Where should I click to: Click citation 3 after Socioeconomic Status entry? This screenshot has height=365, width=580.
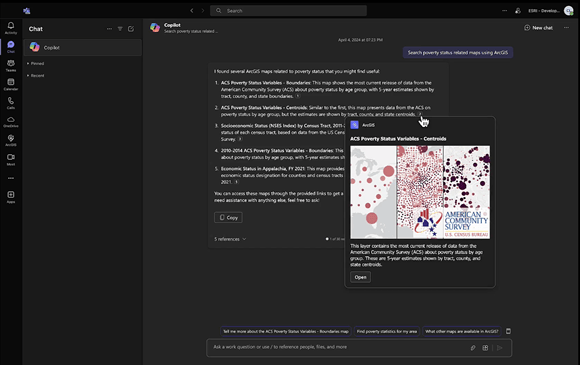[x=240, y=139]
